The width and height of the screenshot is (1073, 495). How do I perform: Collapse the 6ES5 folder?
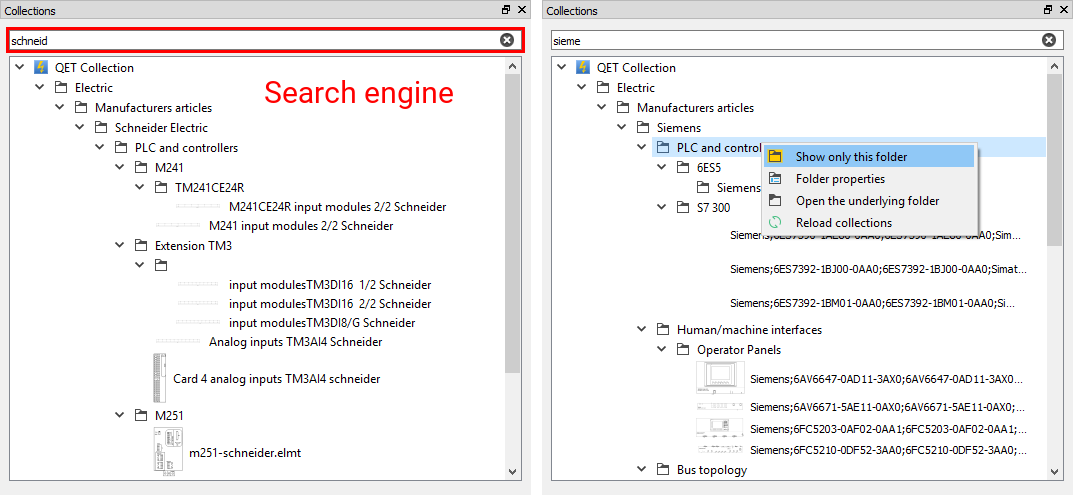click(662, 167)
